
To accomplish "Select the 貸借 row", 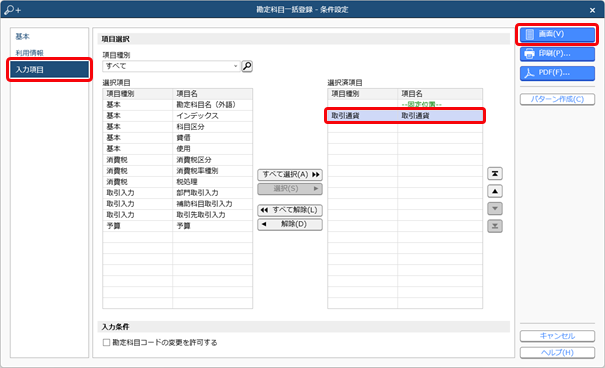I will (177, 138).
